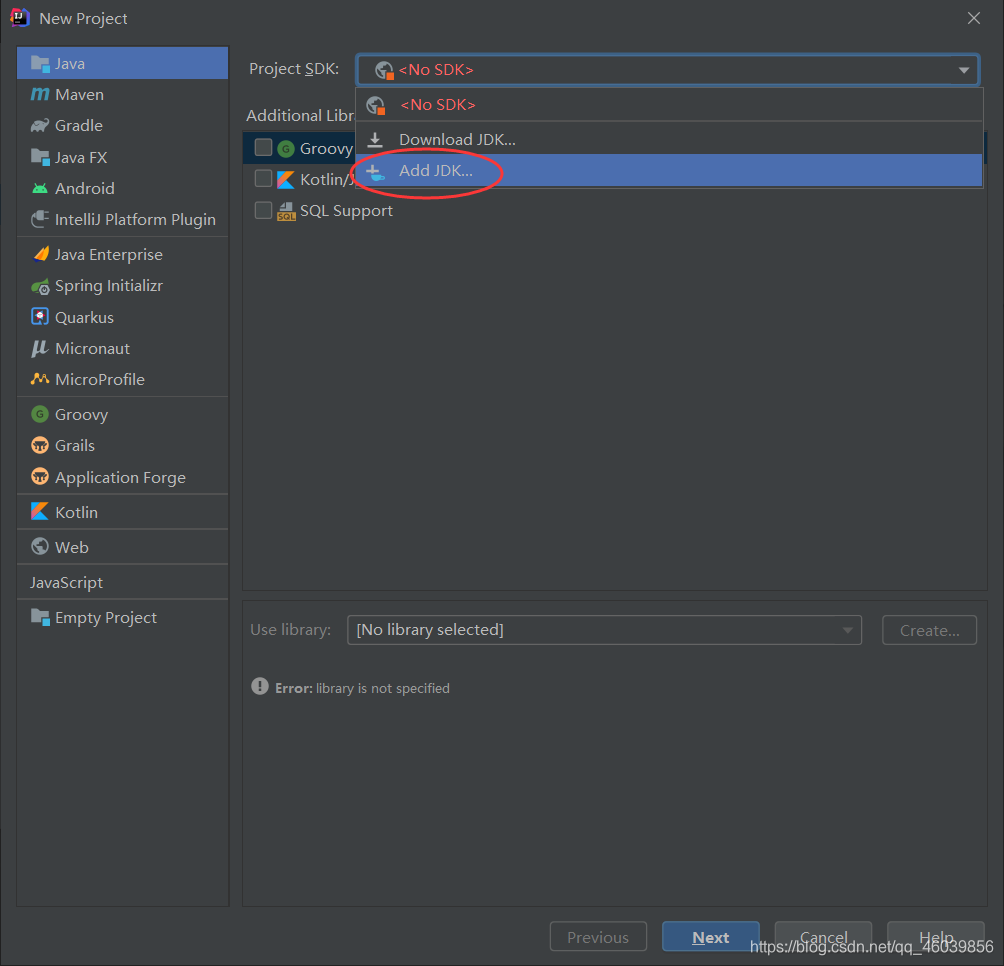Click the 'Java Enterprise' label text
1004x966 pixels.
109,254
